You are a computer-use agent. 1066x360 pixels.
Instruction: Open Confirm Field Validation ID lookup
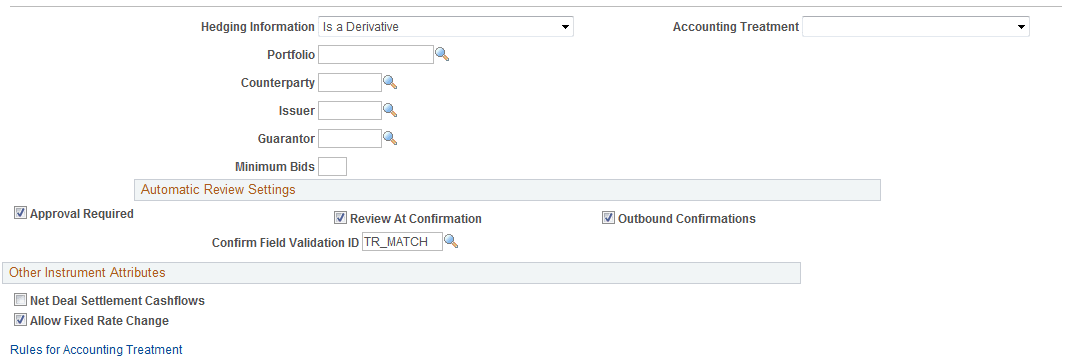(451, 241)
